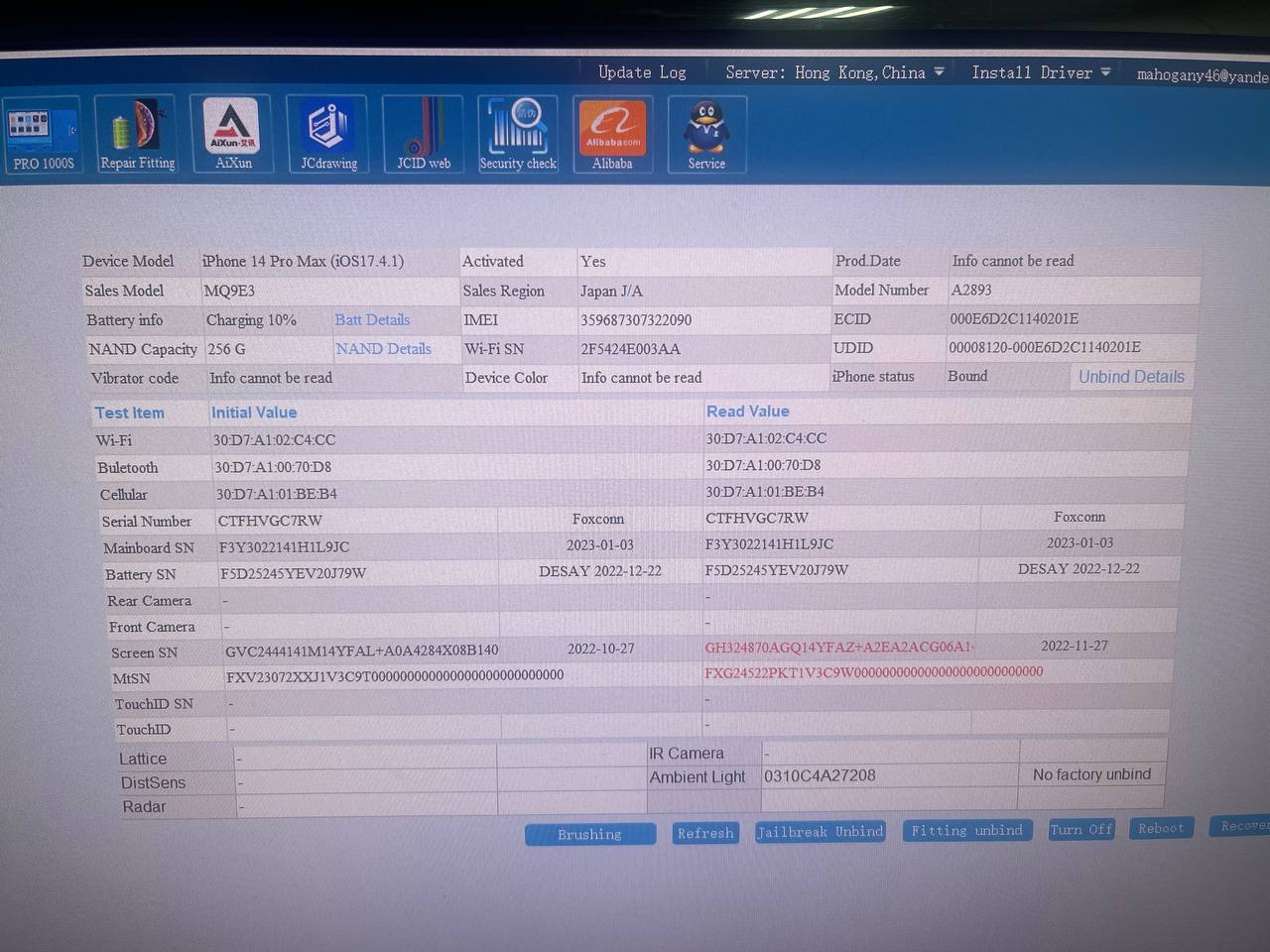Select the red read Screen SN value
1270x952 pixels.
click(x=839, y=647)
